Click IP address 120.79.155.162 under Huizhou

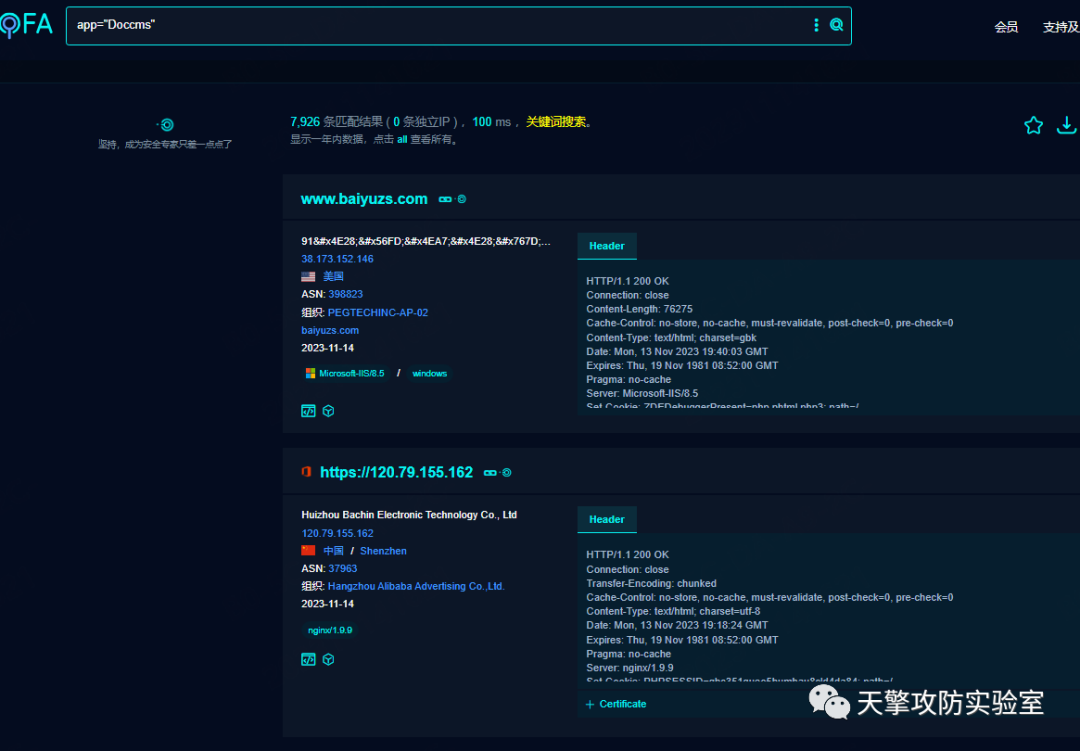click(x=337, y=533)
